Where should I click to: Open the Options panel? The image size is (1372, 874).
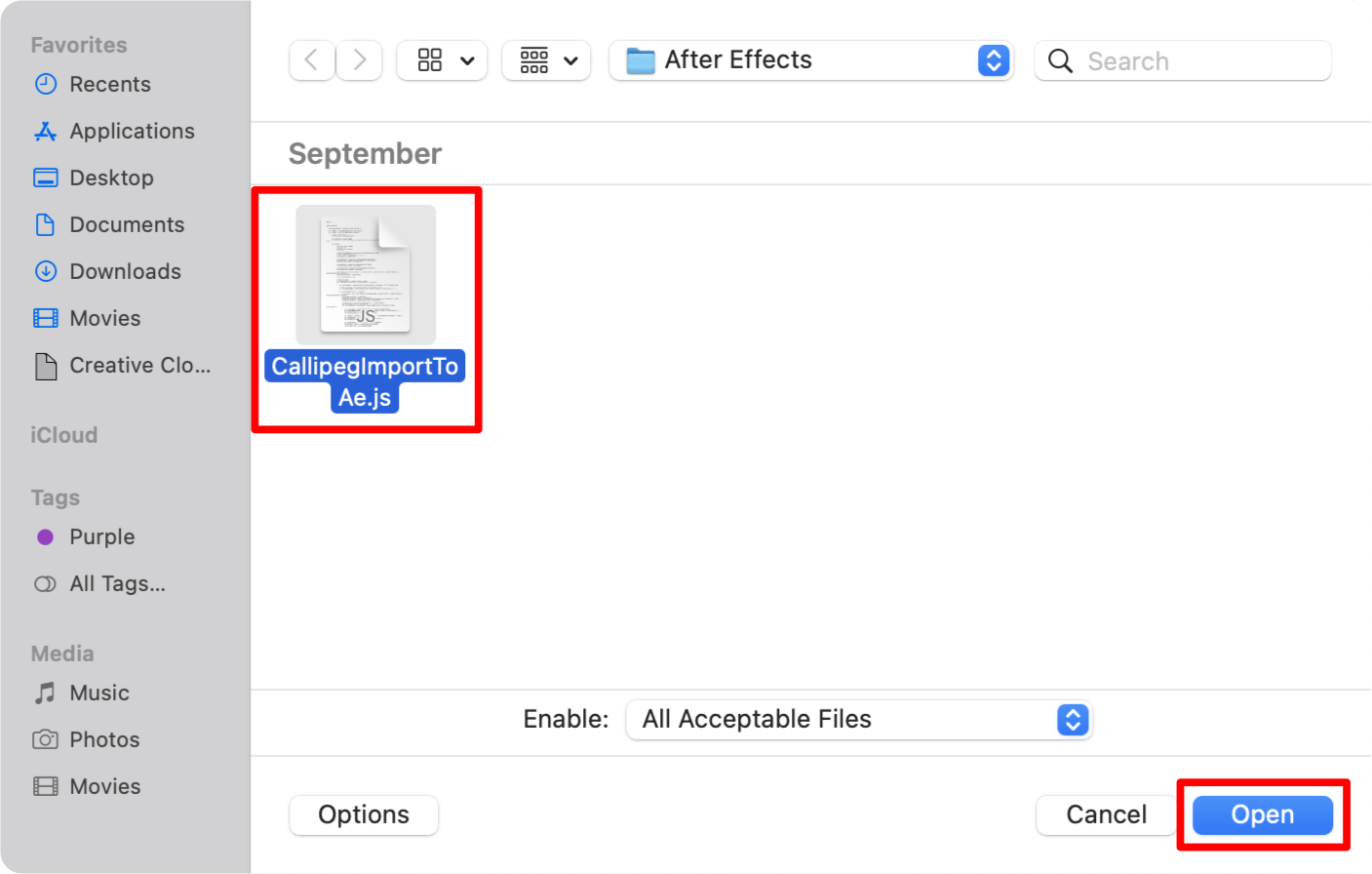(363, 814)
